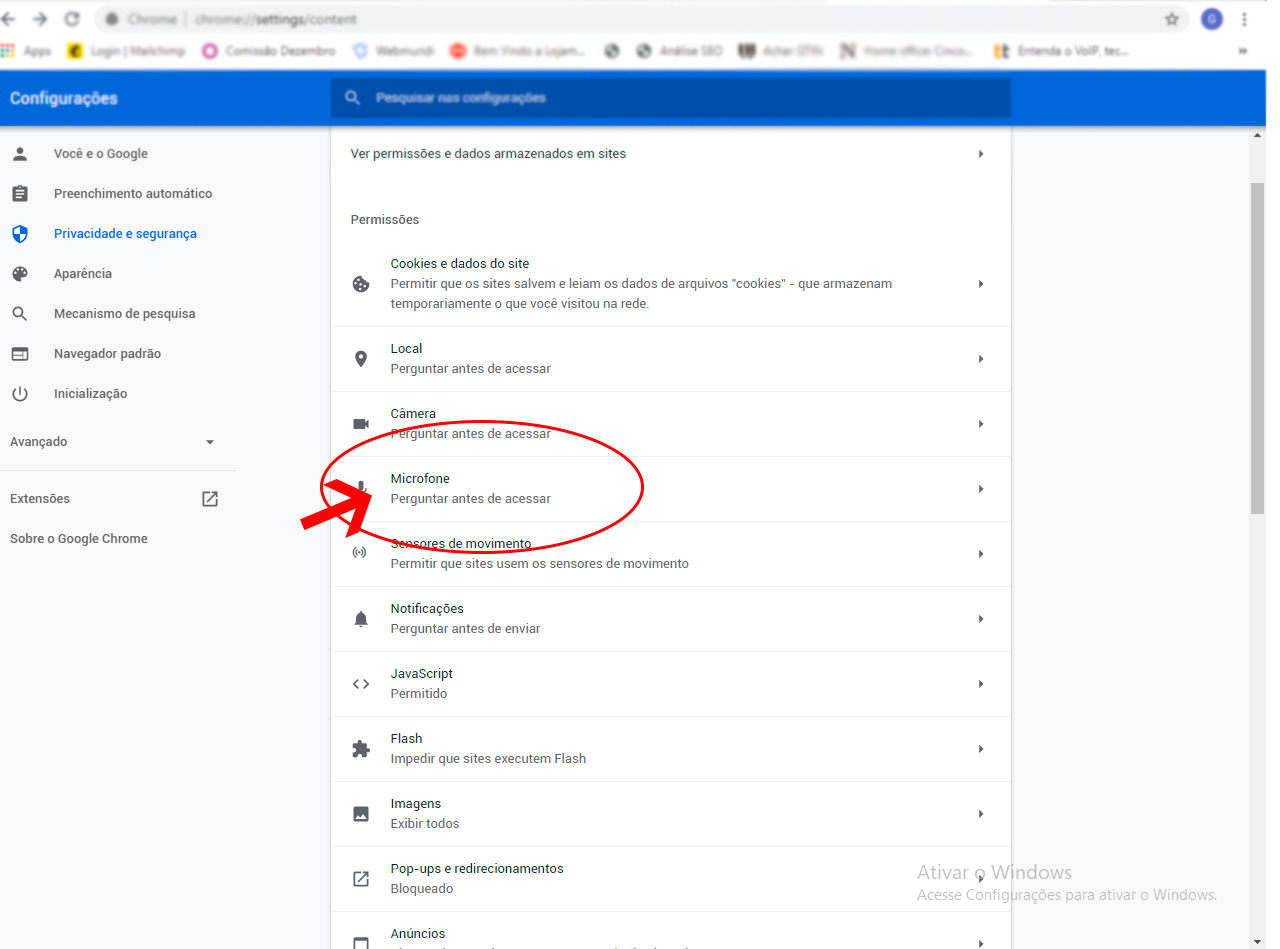Click the reload page icon

71,19
